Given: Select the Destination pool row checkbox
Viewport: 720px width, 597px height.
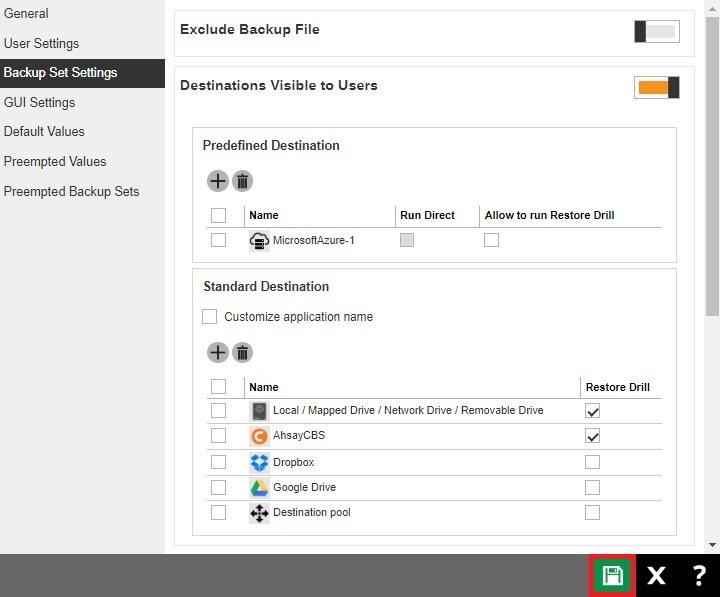Looking at the screenshot, I should [x=218, y=512].
